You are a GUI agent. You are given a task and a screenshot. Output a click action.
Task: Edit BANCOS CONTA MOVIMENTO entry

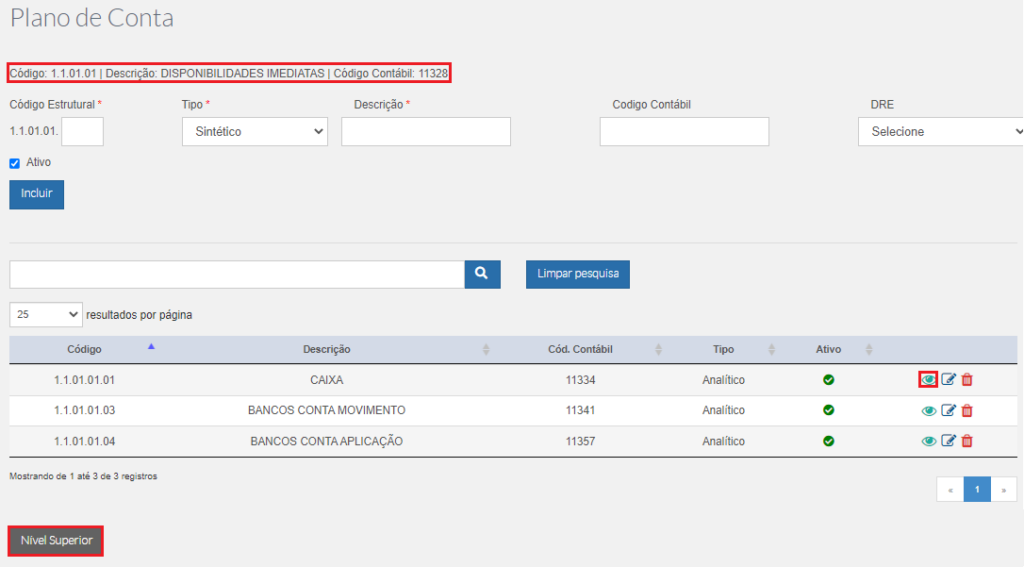(x=948, y=410)
